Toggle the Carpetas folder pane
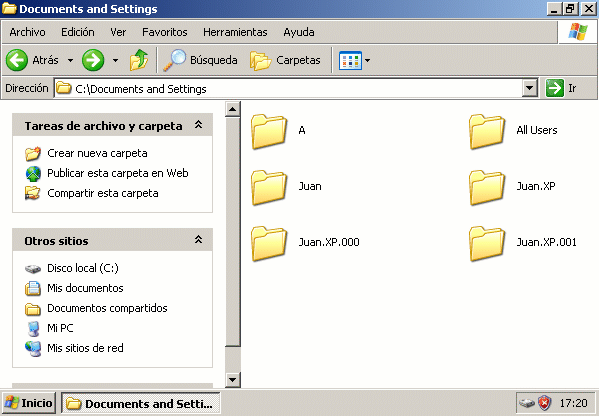Image resolution: width=599 pixels, height=416 pixels. (x=285, y=60)
